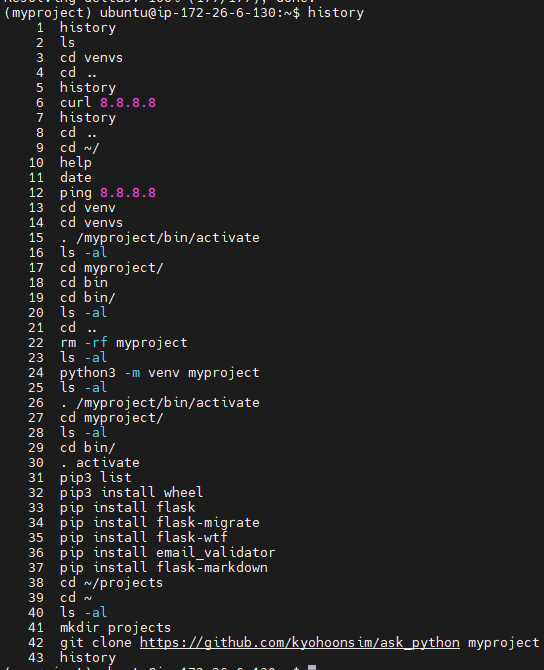Click the 'pip install flask' line 33
Viewport: 544px width, 670px height.
pyautogui.click(x=127, y=508)
